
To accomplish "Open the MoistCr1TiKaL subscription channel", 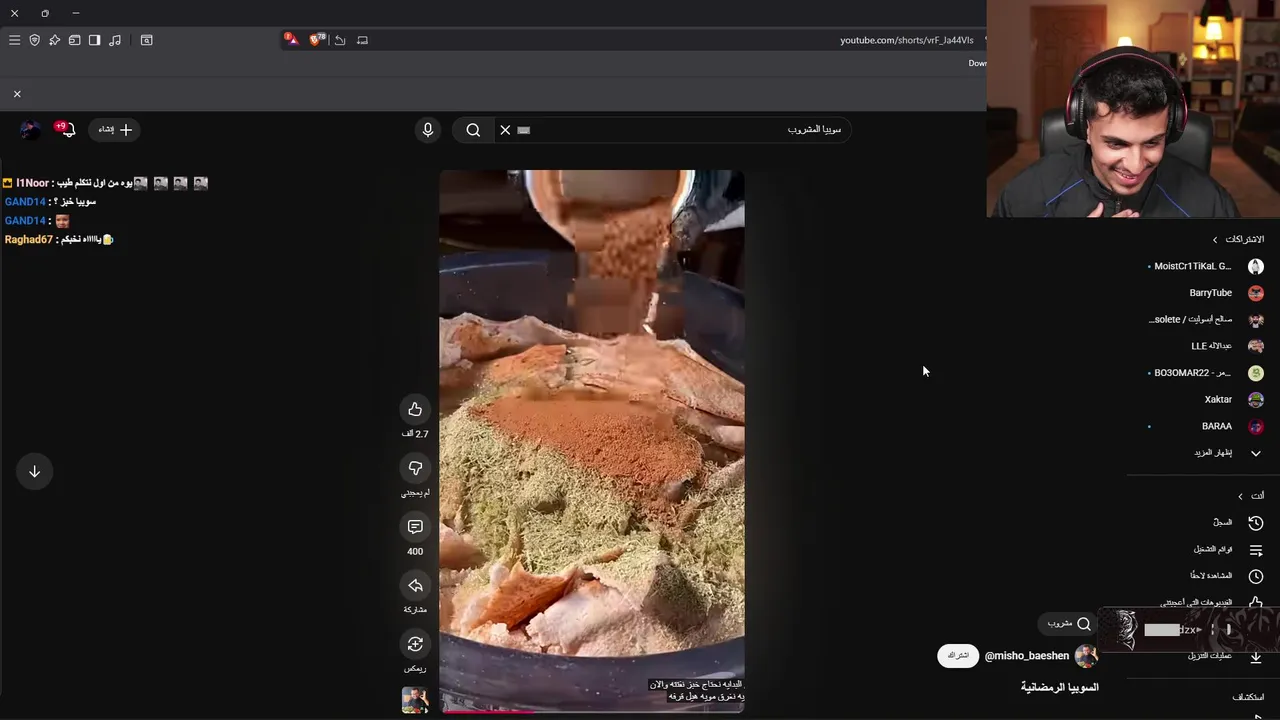I will [x=1205, y=266].
